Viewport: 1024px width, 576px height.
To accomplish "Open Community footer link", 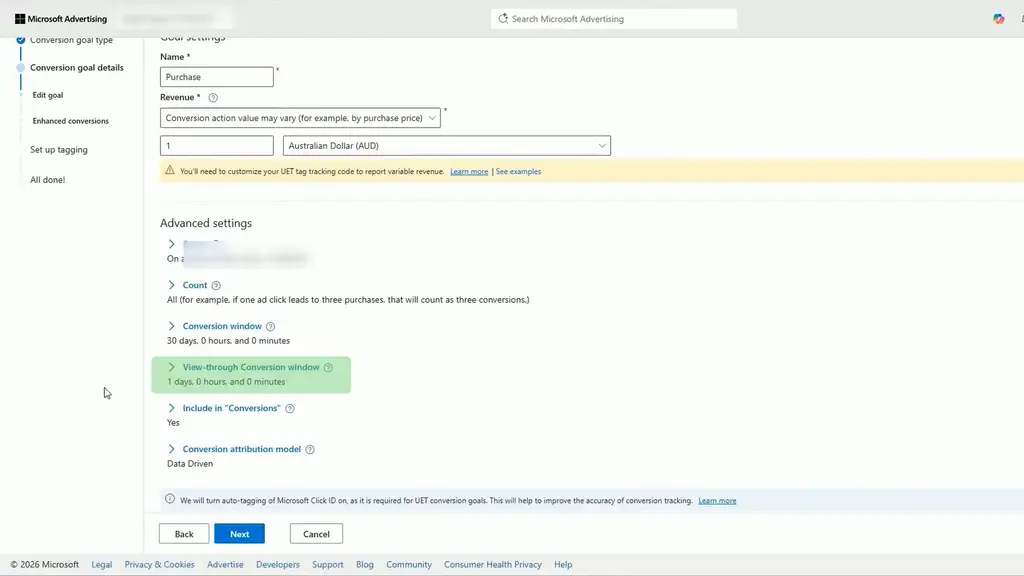I will (409, 565).
